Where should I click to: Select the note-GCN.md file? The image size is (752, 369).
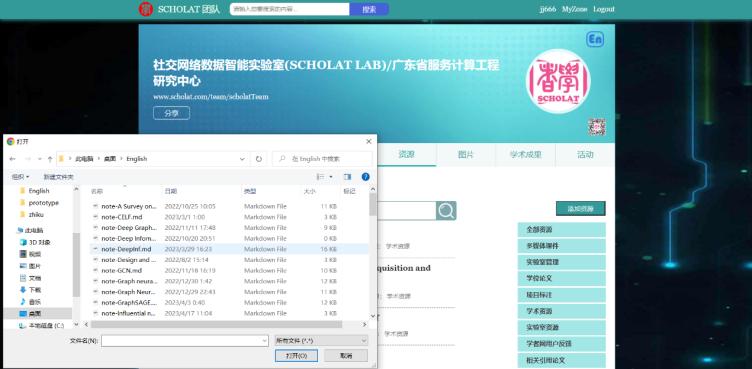click(x=121, y=270)
